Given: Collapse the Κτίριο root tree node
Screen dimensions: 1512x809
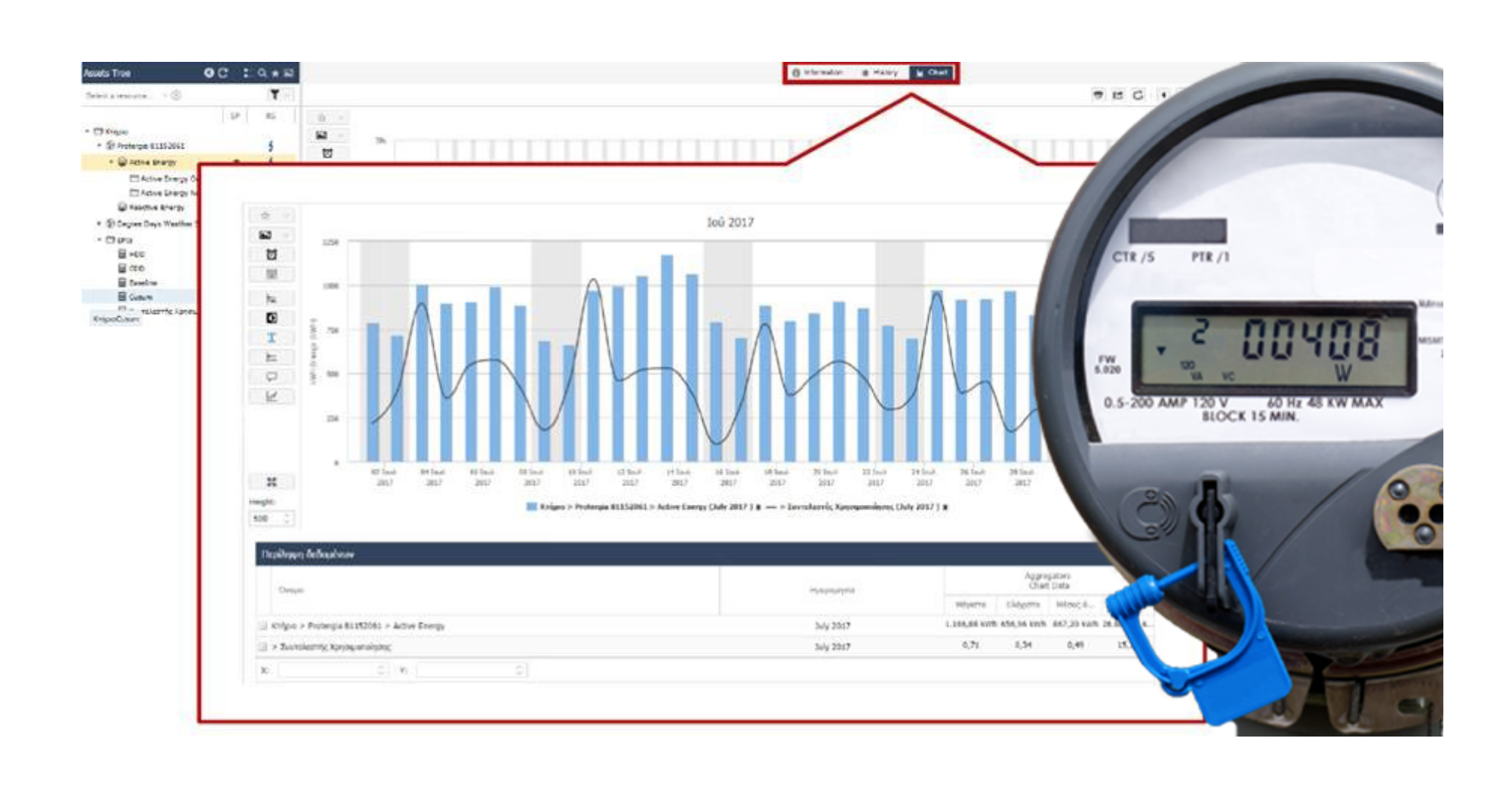Looking at the screenshot, I should point(88,131).
